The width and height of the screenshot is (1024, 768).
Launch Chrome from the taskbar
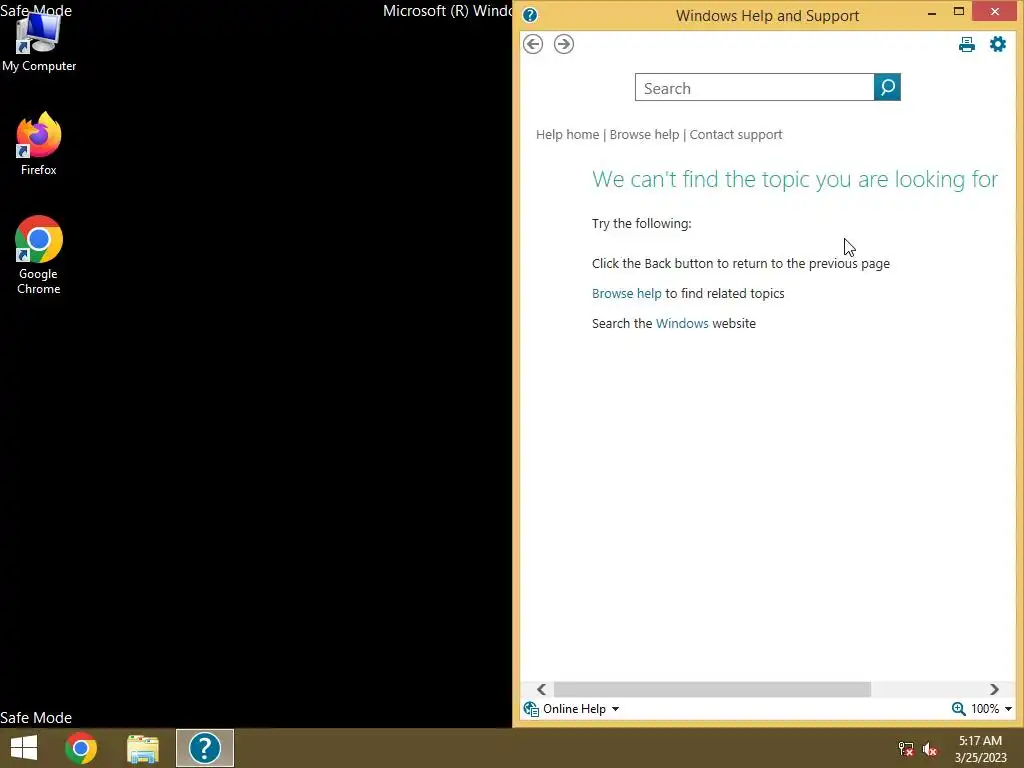(x=81, y=748)
